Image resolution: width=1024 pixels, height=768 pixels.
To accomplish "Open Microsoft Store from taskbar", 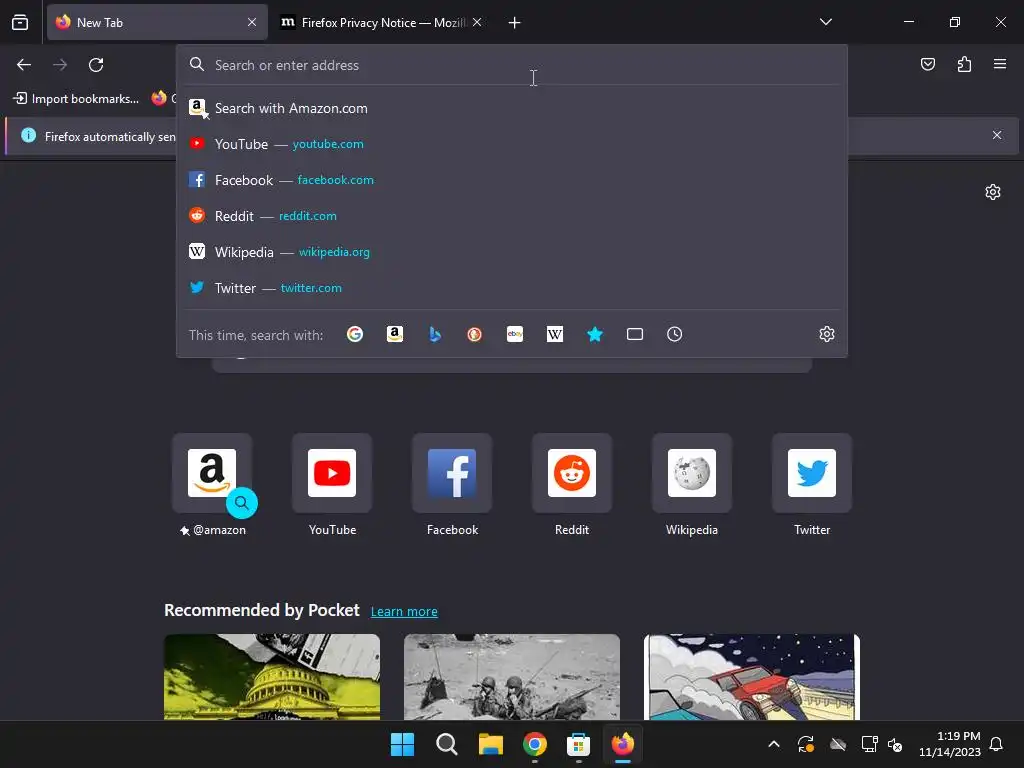I will click(579, 744).
